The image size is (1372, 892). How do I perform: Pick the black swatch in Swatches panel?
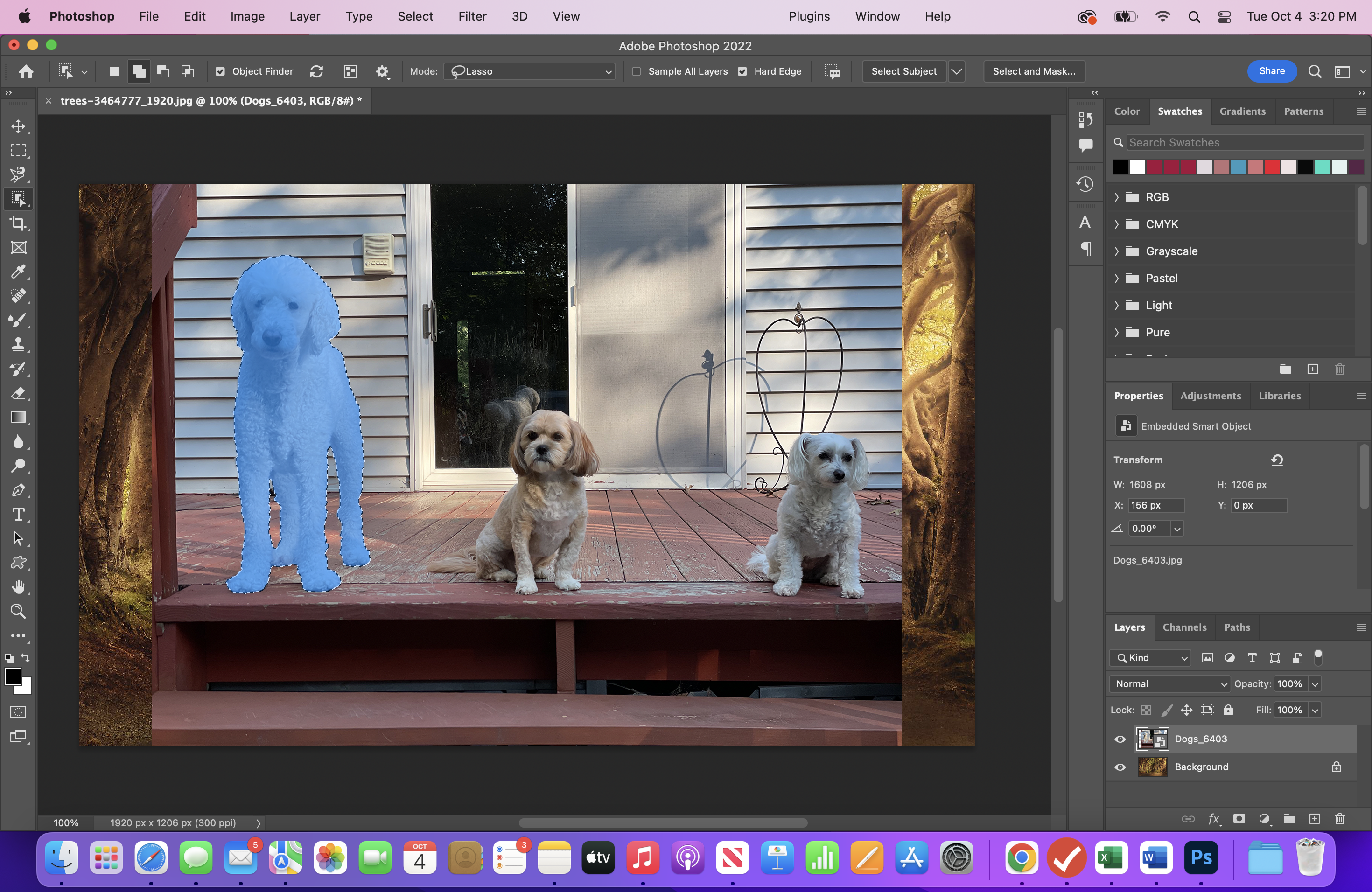[x=1120, y=167]
